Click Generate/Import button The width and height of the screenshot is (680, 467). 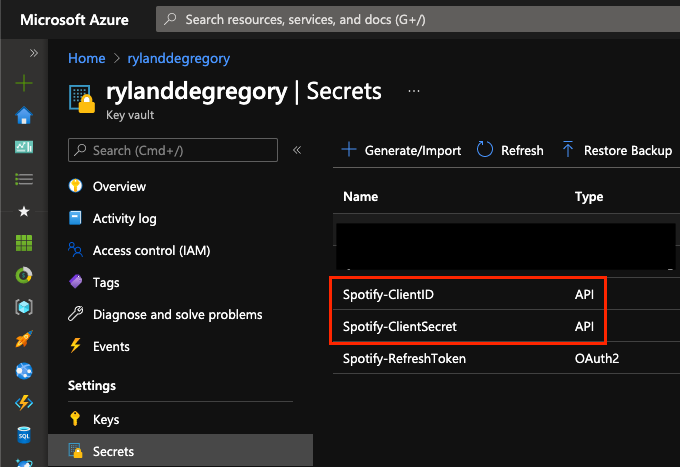pos(401,150)
